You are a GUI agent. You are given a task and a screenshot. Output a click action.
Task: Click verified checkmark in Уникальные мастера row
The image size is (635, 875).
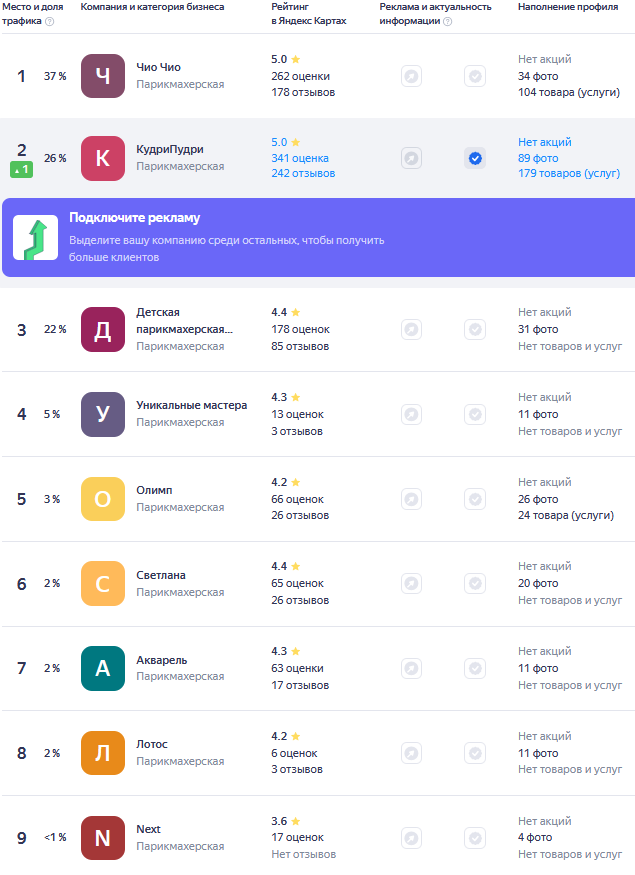[x=475, y=414]
